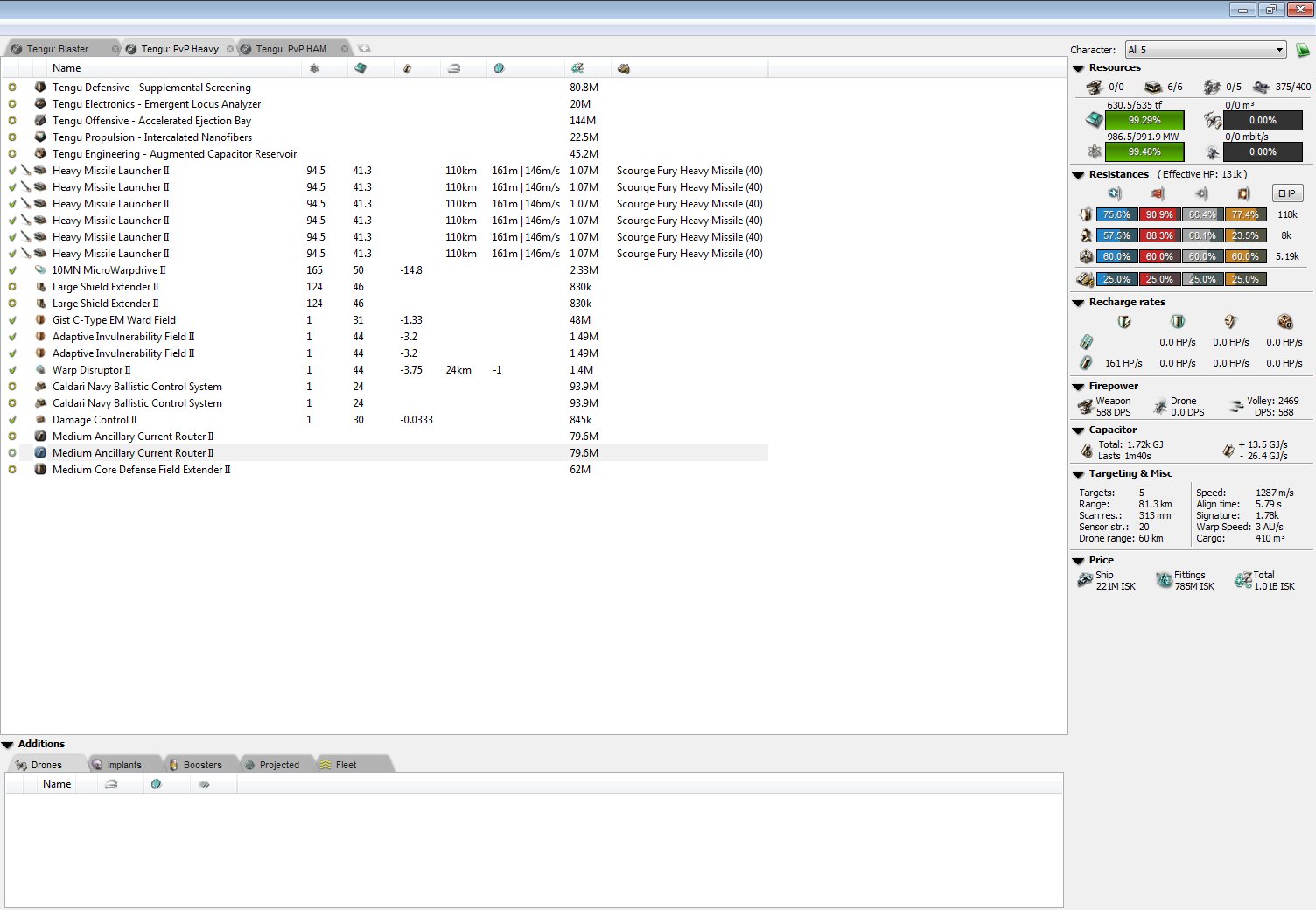Collapse the Recharge rates section
Image resolution: width=1316 pixels, height=910 pixels.
1078,303
